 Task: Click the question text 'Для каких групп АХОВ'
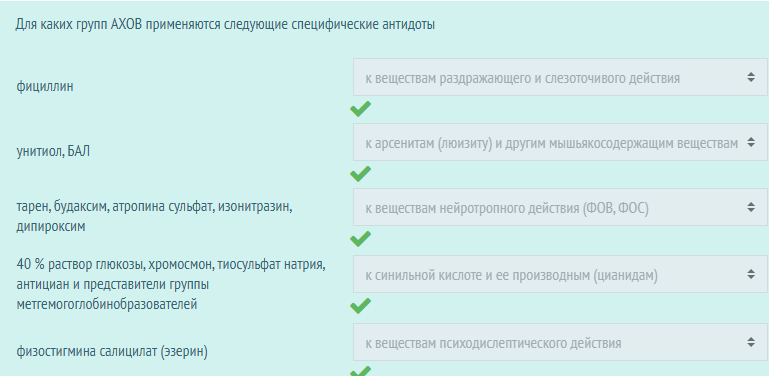225,24
